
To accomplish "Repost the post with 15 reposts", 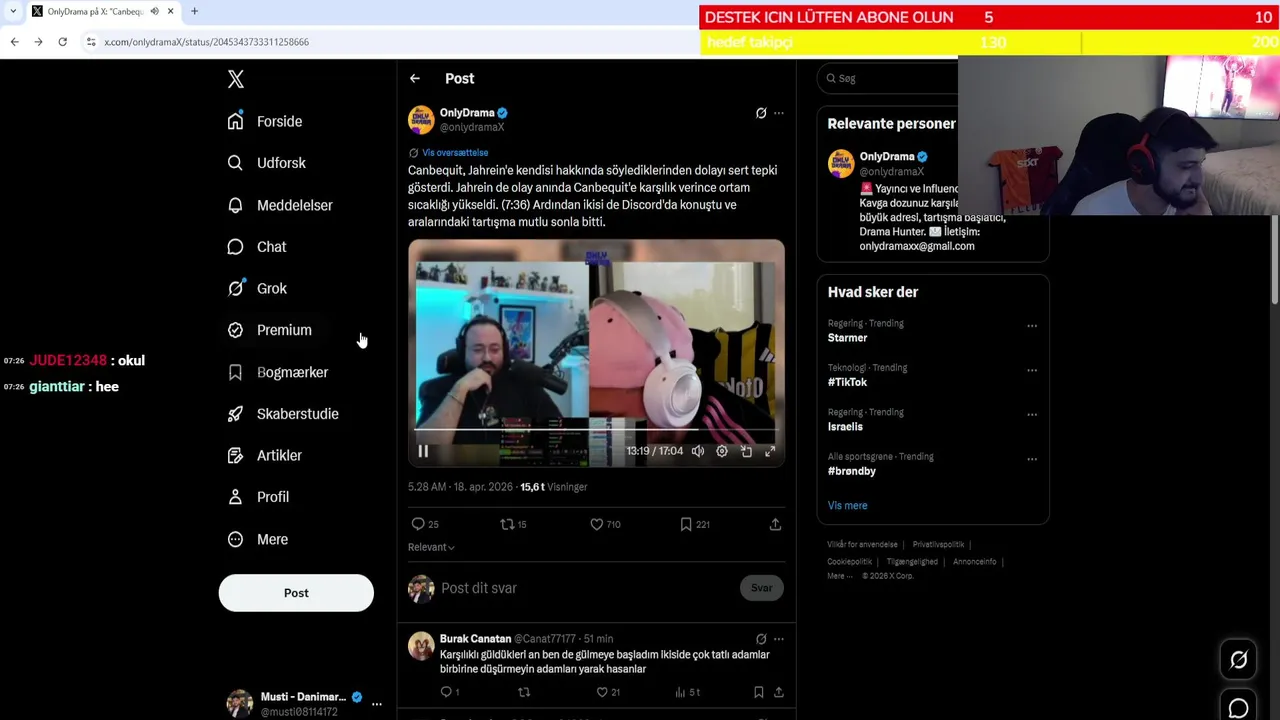I will (507, 524).
